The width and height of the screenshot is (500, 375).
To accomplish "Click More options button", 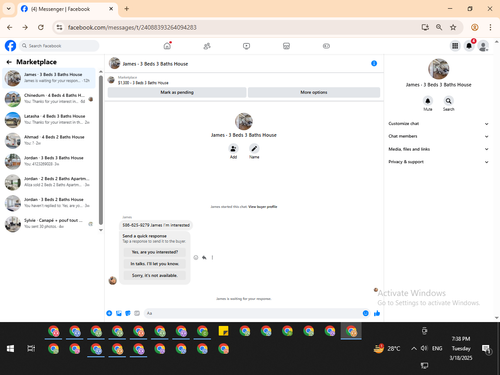I will pyautogui.click(x=314, y=92).
